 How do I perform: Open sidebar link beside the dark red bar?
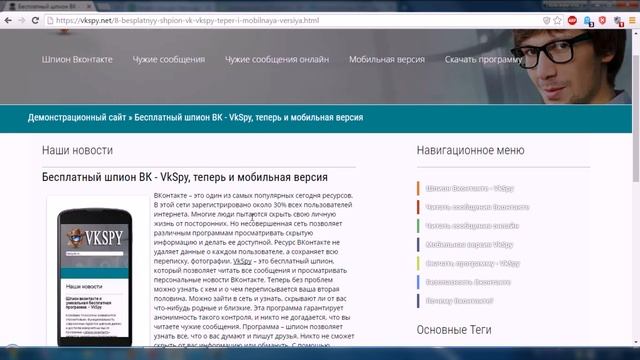tap(477, 207)
